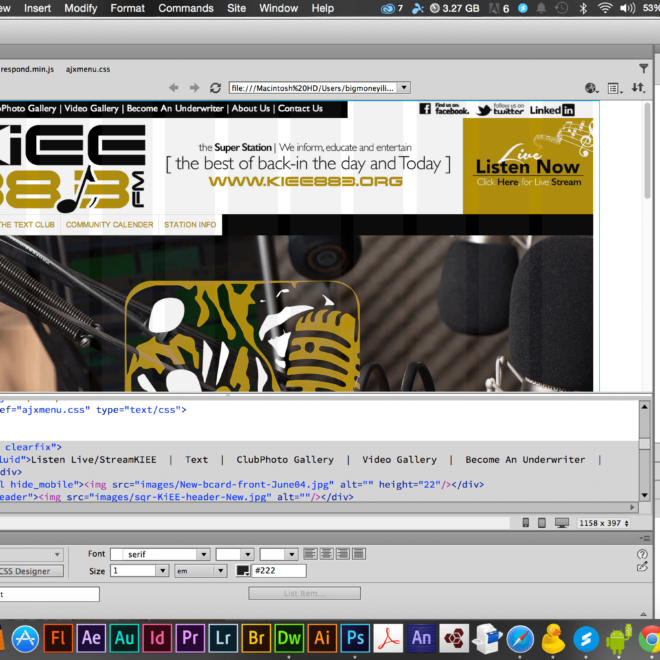The width and height of the screenshot is (660, 660).
Task: Toggle align center text button
Action: [325, 554]
